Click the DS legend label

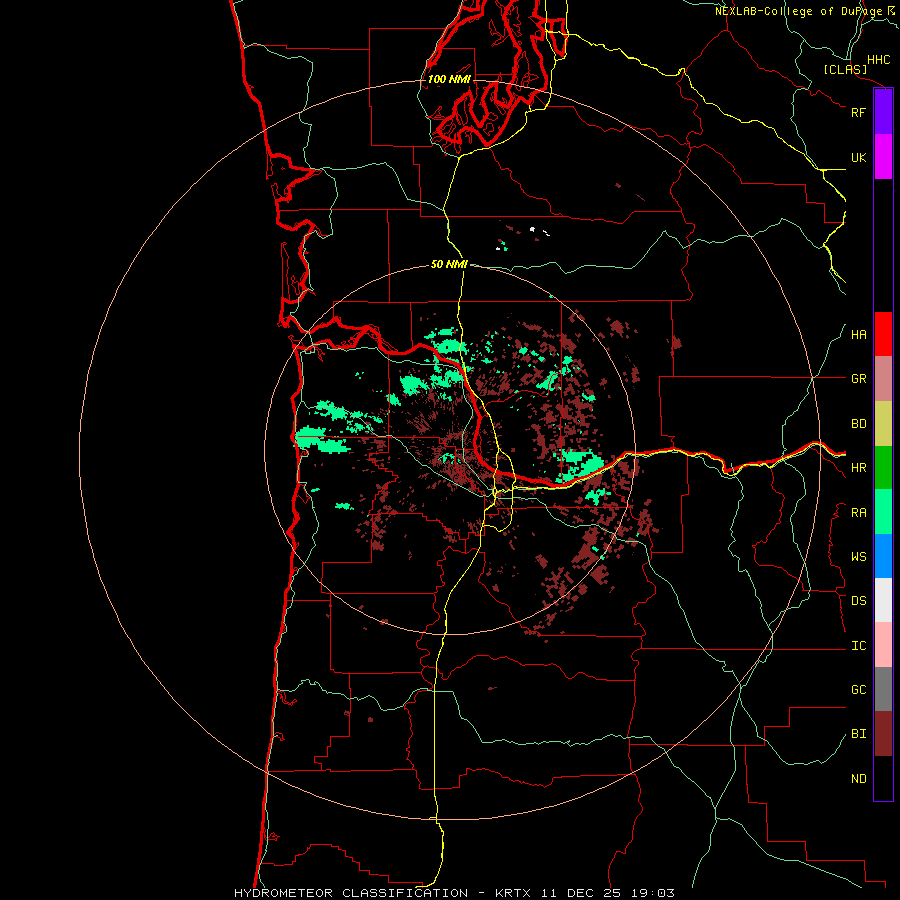tap(858, 601)
